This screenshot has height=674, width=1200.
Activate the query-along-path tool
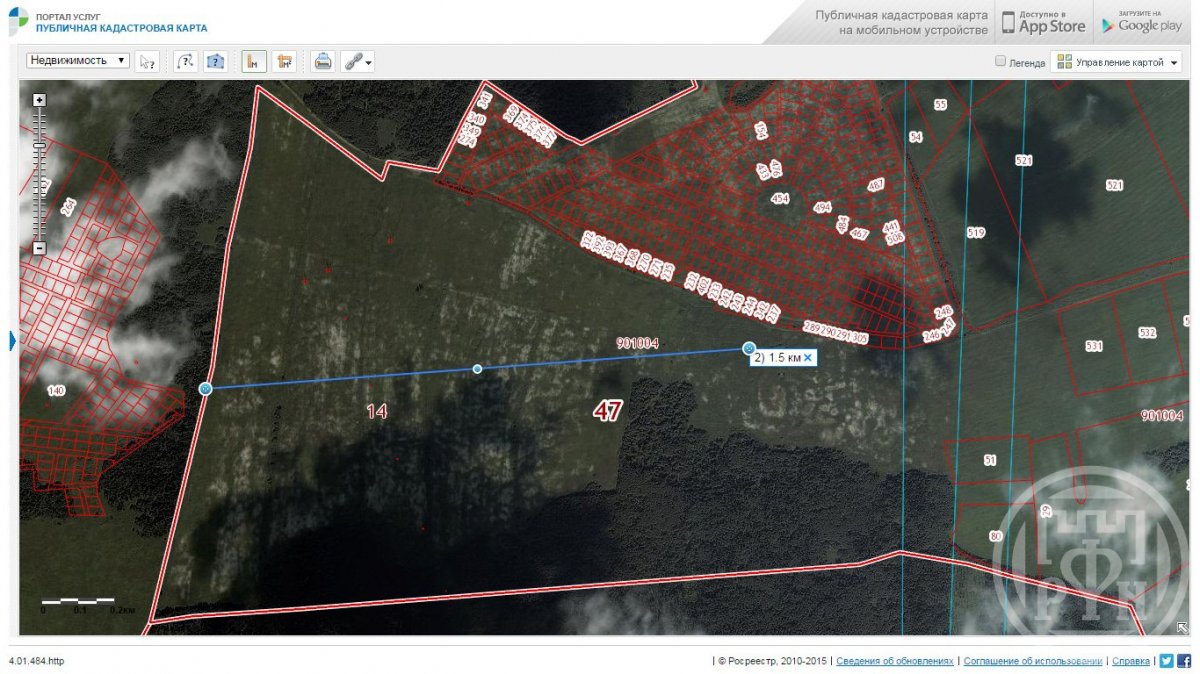point(185,61)
